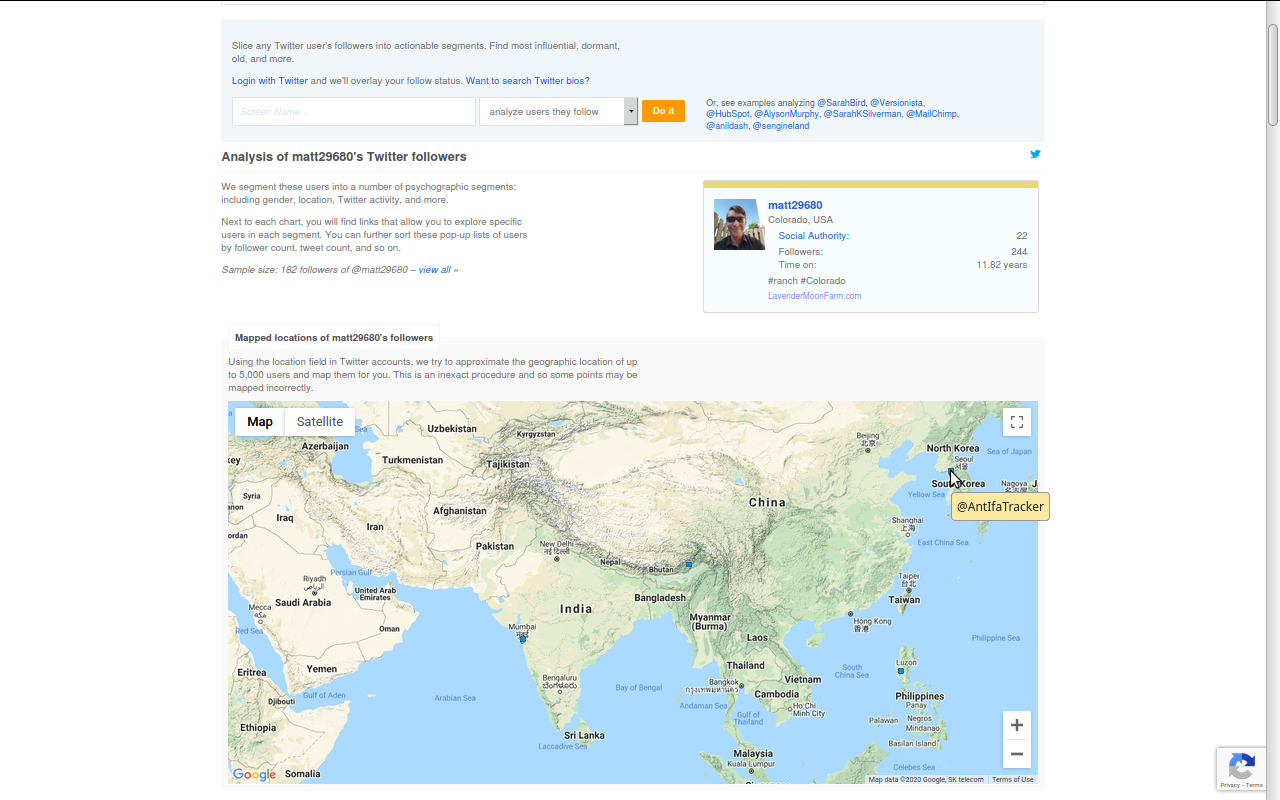The height and width of the screenshot is (800, 1280).
Task: Click the 'Login with Twitter' link
Action: (x=270, y=81)
